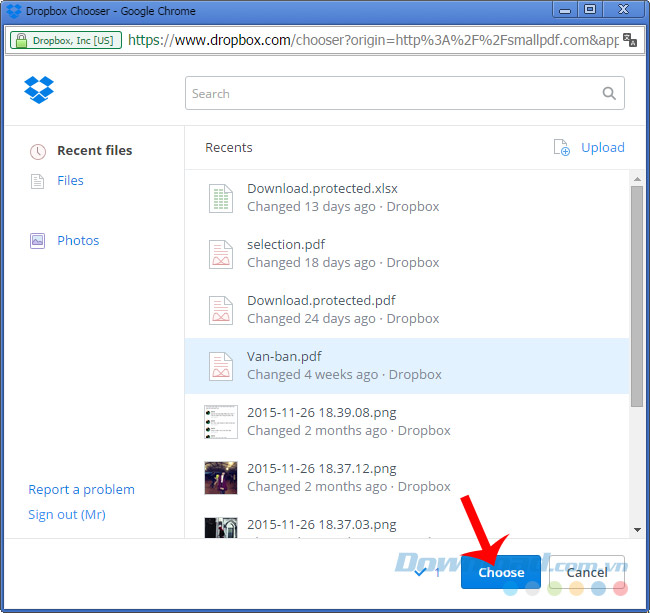Image resolution: width=650 pixels, height=613 pixels.
Task: Click the file list scrollbar thumb
Action: coord(637,296)
